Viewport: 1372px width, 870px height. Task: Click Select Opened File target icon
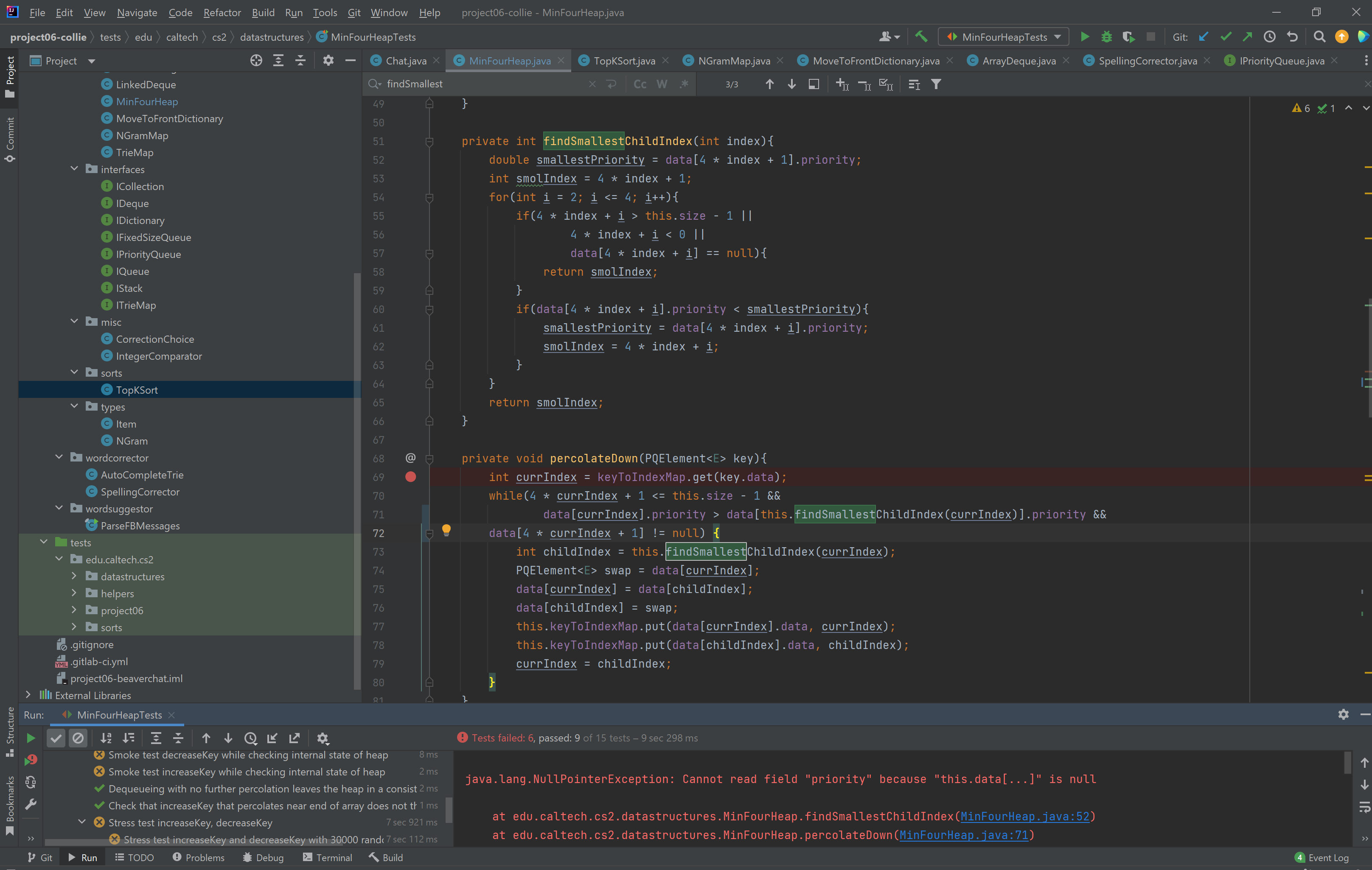point(256,60)
